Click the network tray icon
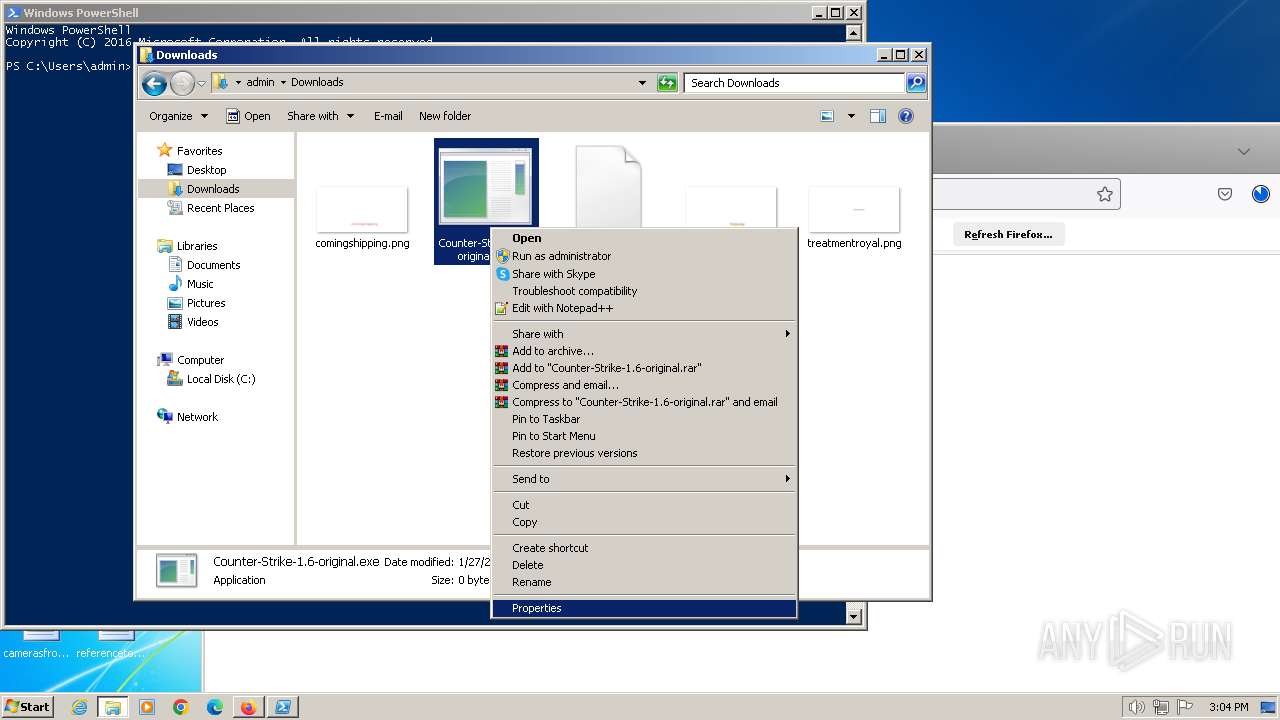Image resolution: width=1280 pixels, height=720 pixels. [x=1161, y=707]
